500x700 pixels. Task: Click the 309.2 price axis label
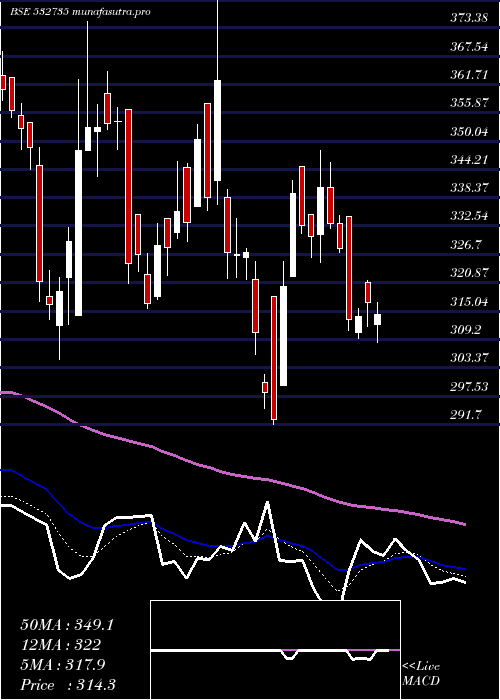466,329
